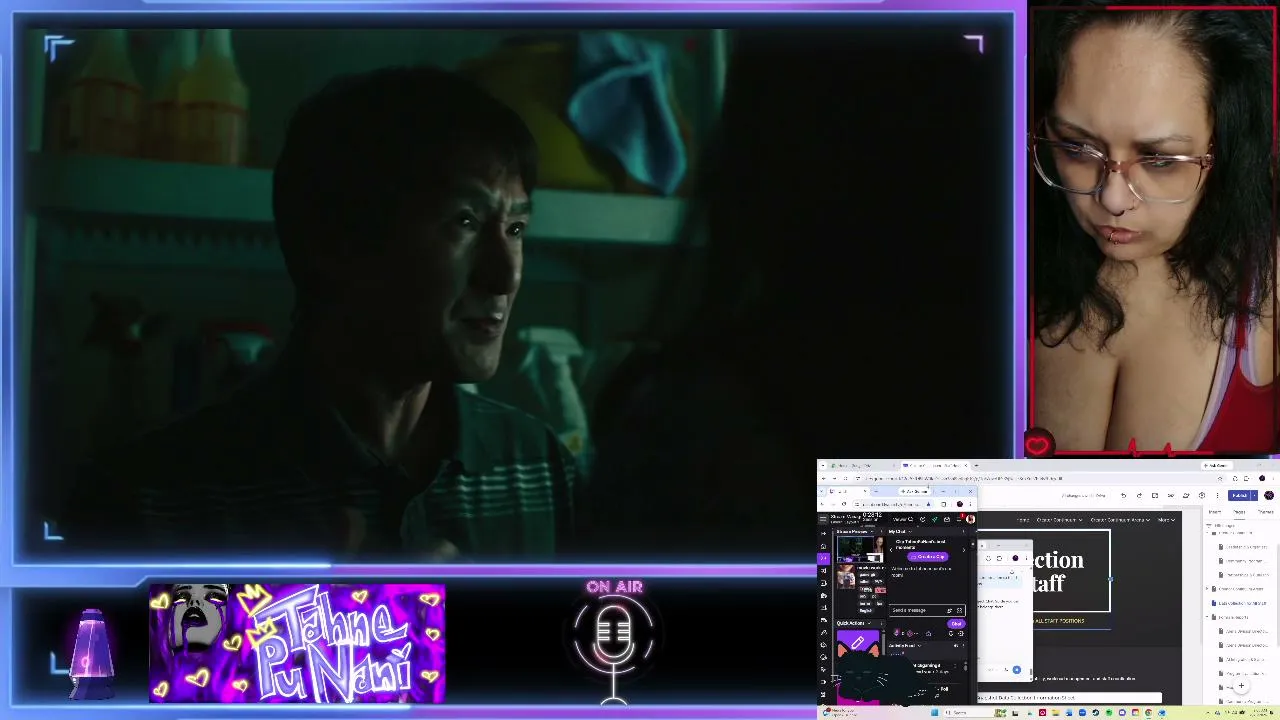
Task: Add a new page with the plus button
Action: click(x=1241, y=686)
